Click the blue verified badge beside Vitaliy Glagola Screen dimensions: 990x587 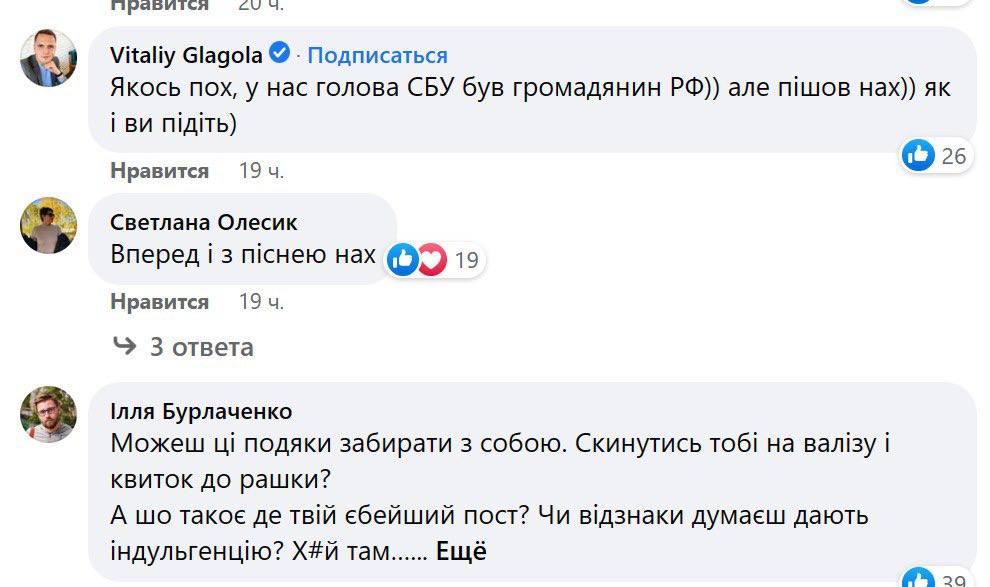click(x=281, y=54)
